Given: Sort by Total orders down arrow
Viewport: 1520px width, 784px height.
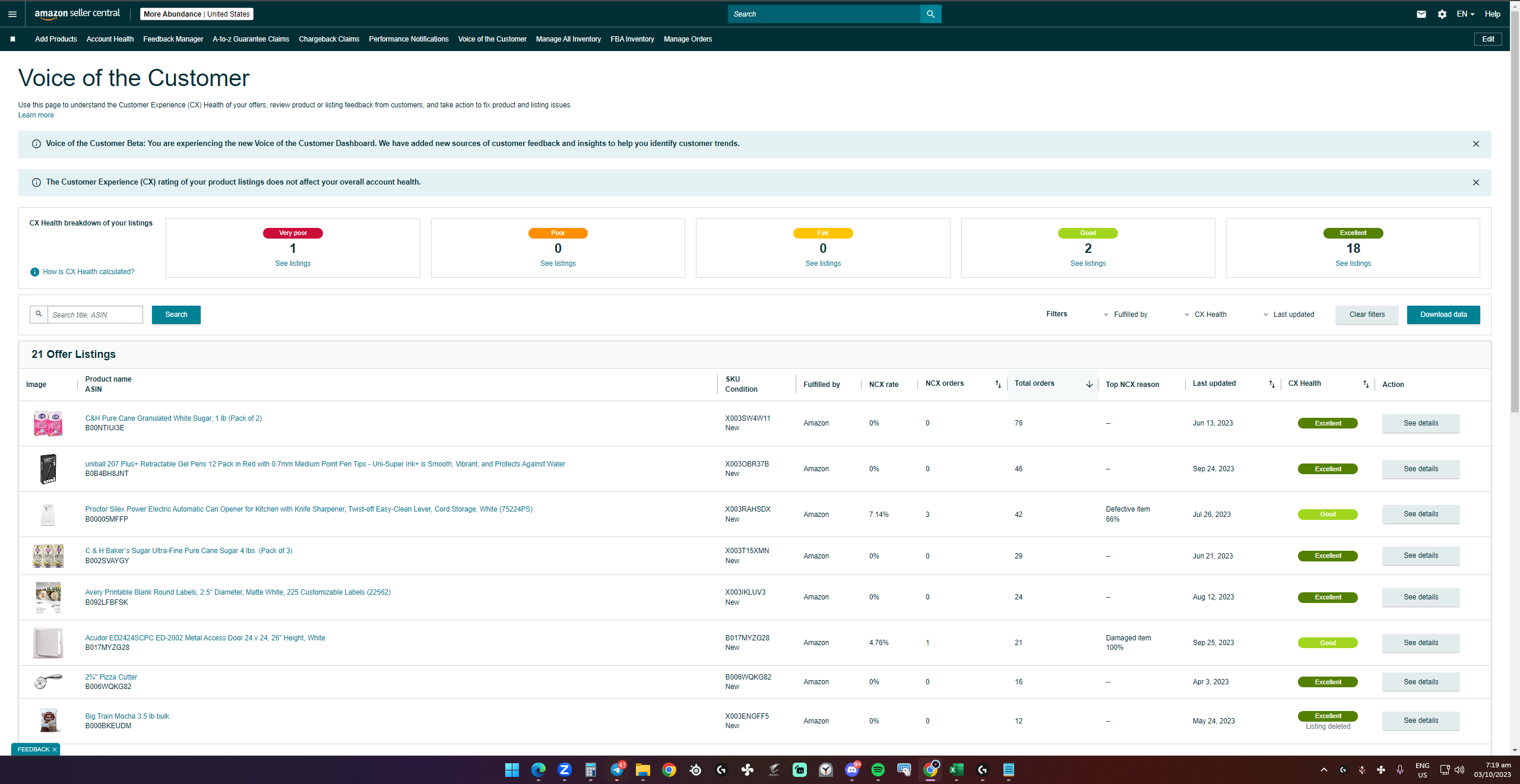Looking at the screenshot, I should (1090, 385).
